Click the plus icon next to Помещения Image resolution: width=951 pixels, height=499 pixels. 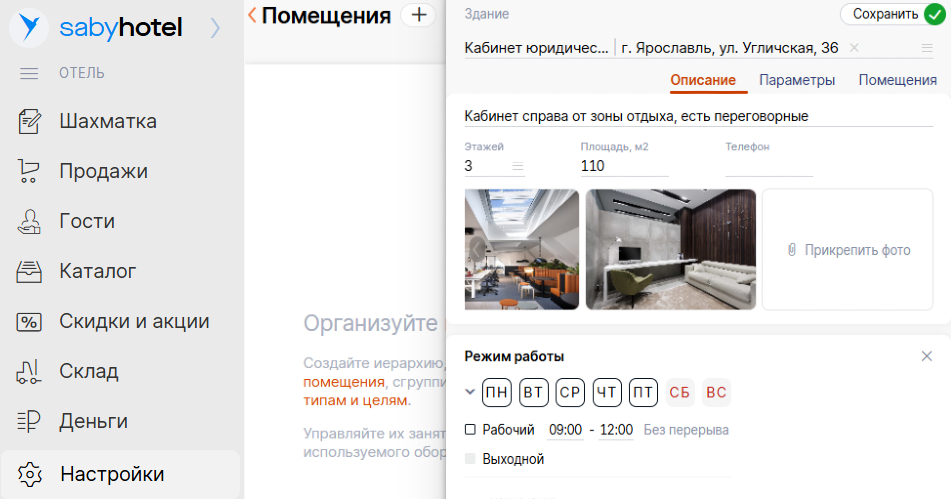[418, 15]
